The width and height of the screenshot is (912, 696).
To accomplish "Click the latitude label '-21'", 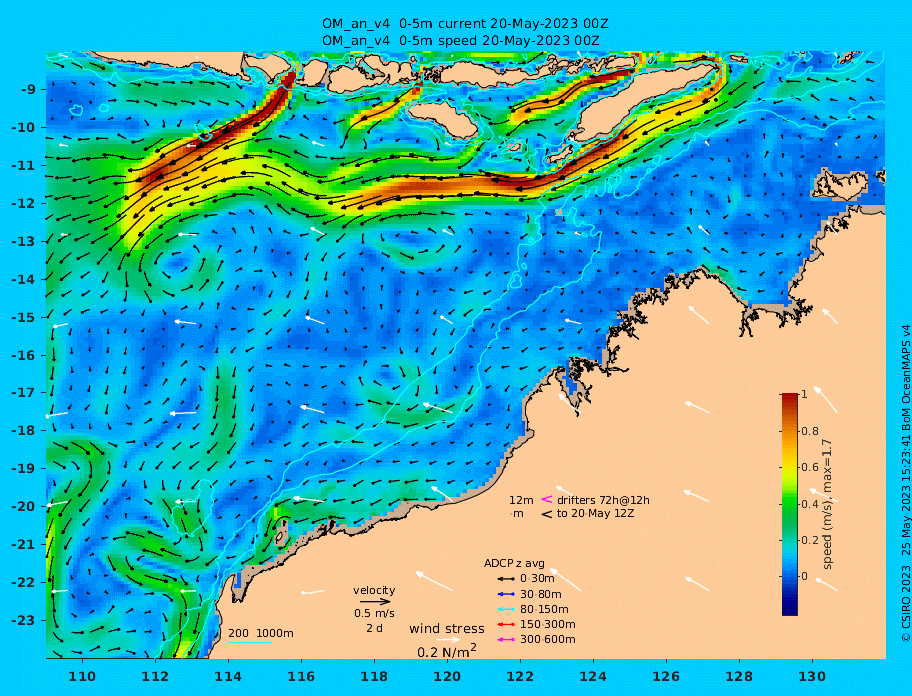I will pyautogui.click(x=23, y=545).
